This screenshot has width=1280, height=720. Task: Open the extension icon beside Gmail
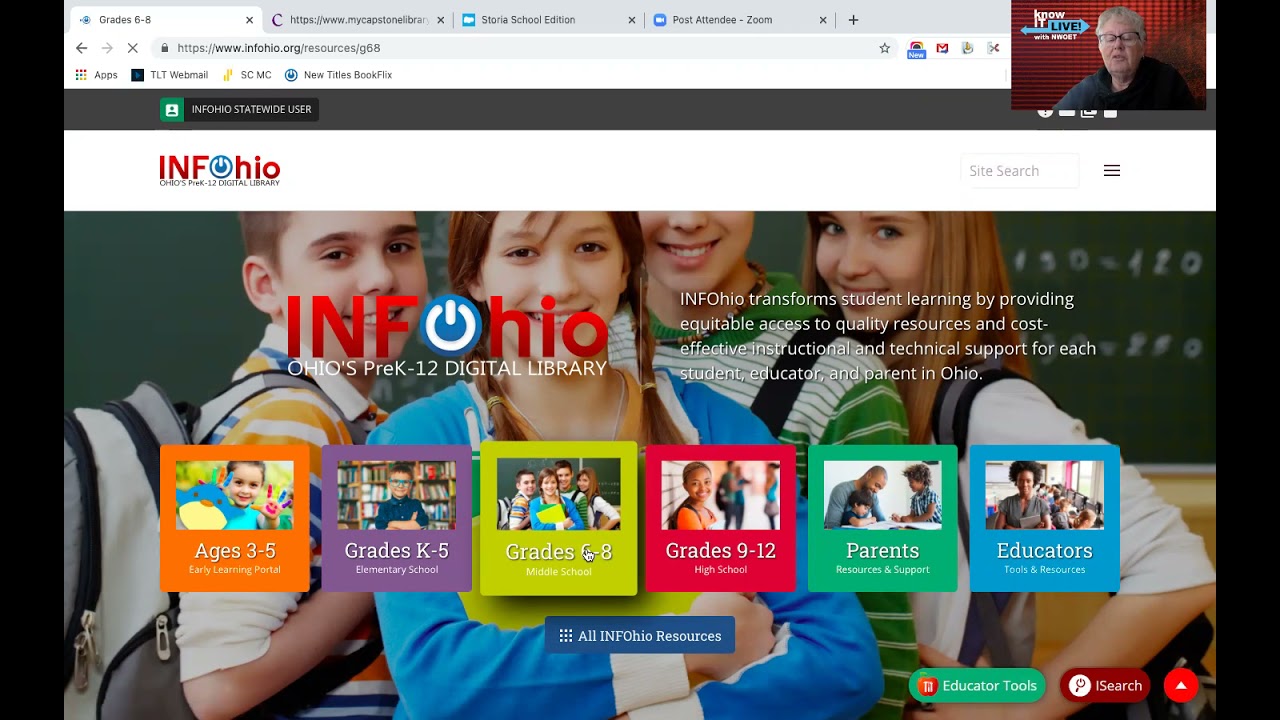pos(967,48)
